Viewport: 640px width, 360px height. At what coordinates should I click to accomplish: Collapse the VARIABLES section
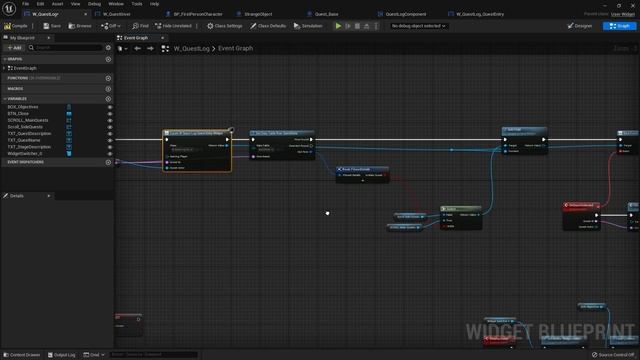click(x=5, y=99)
